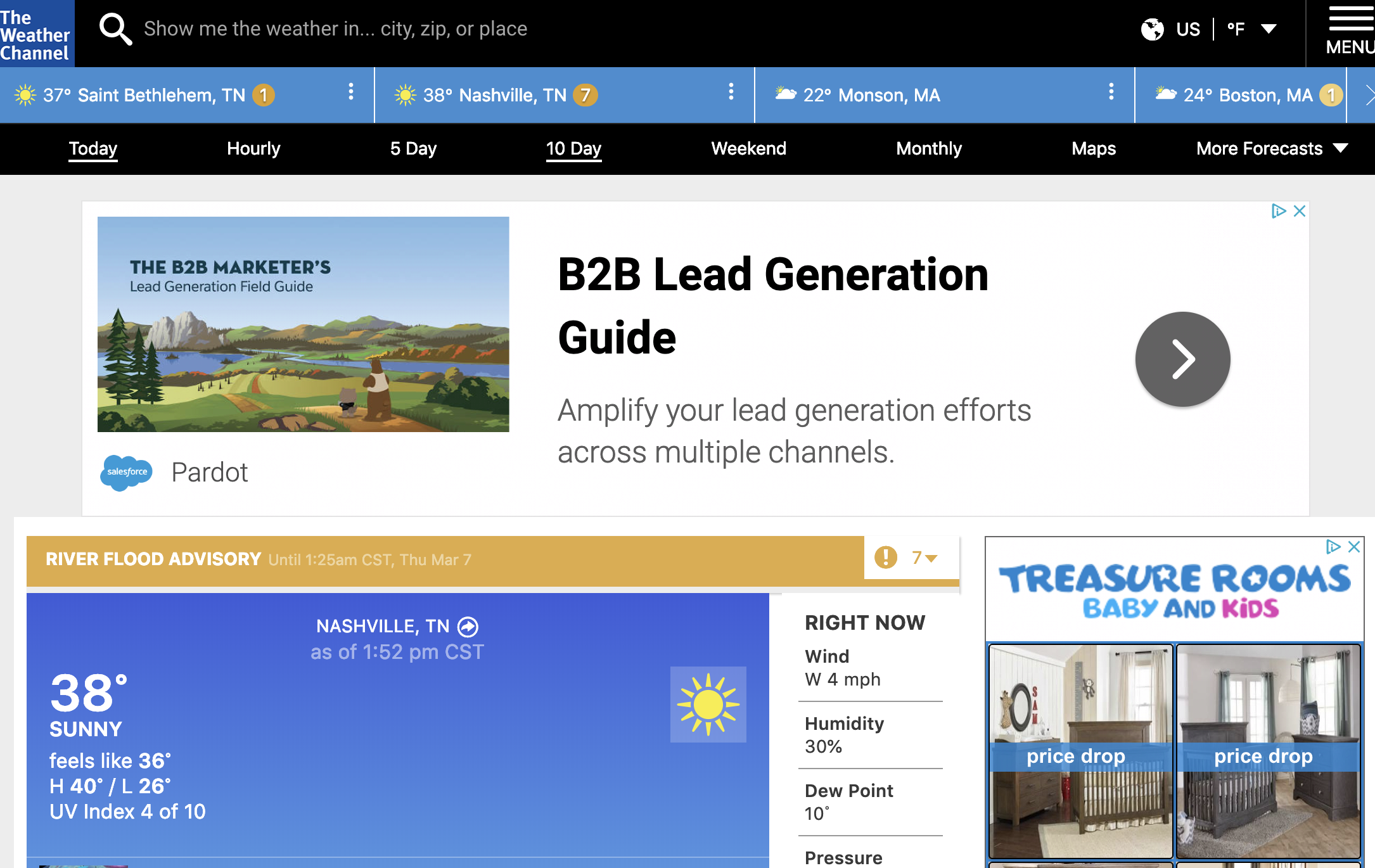The image size is (1375, 868).
Task: Click the left price drop crib image
Action: [1081, 751]
